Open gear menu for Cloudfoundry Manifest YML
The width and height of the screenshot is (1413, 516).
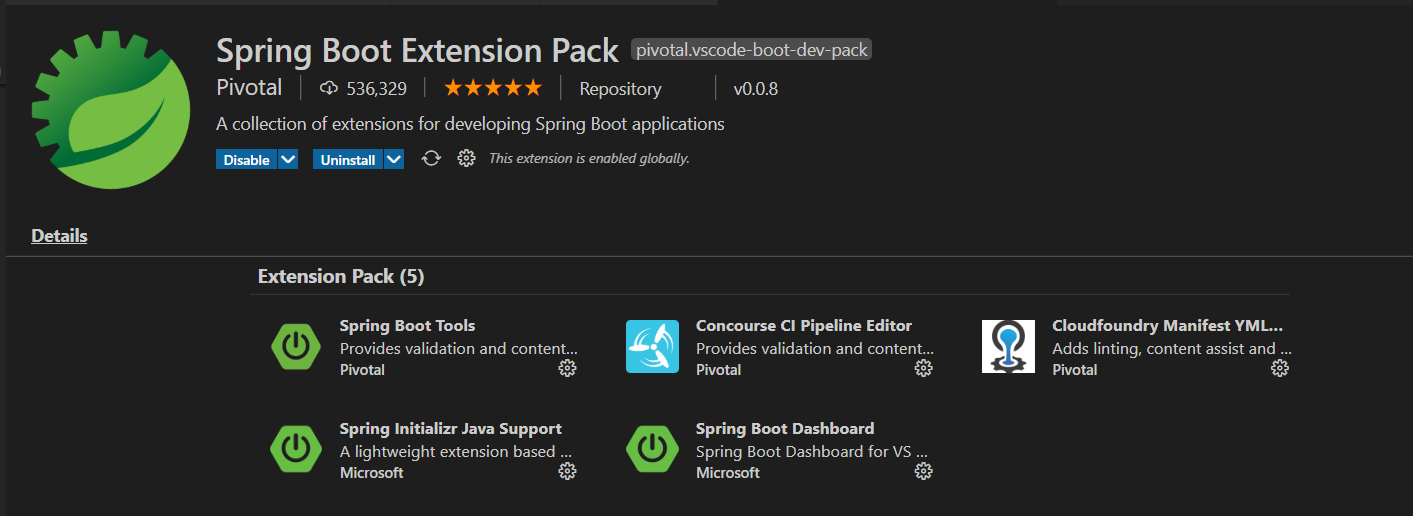coord(1280,369)
